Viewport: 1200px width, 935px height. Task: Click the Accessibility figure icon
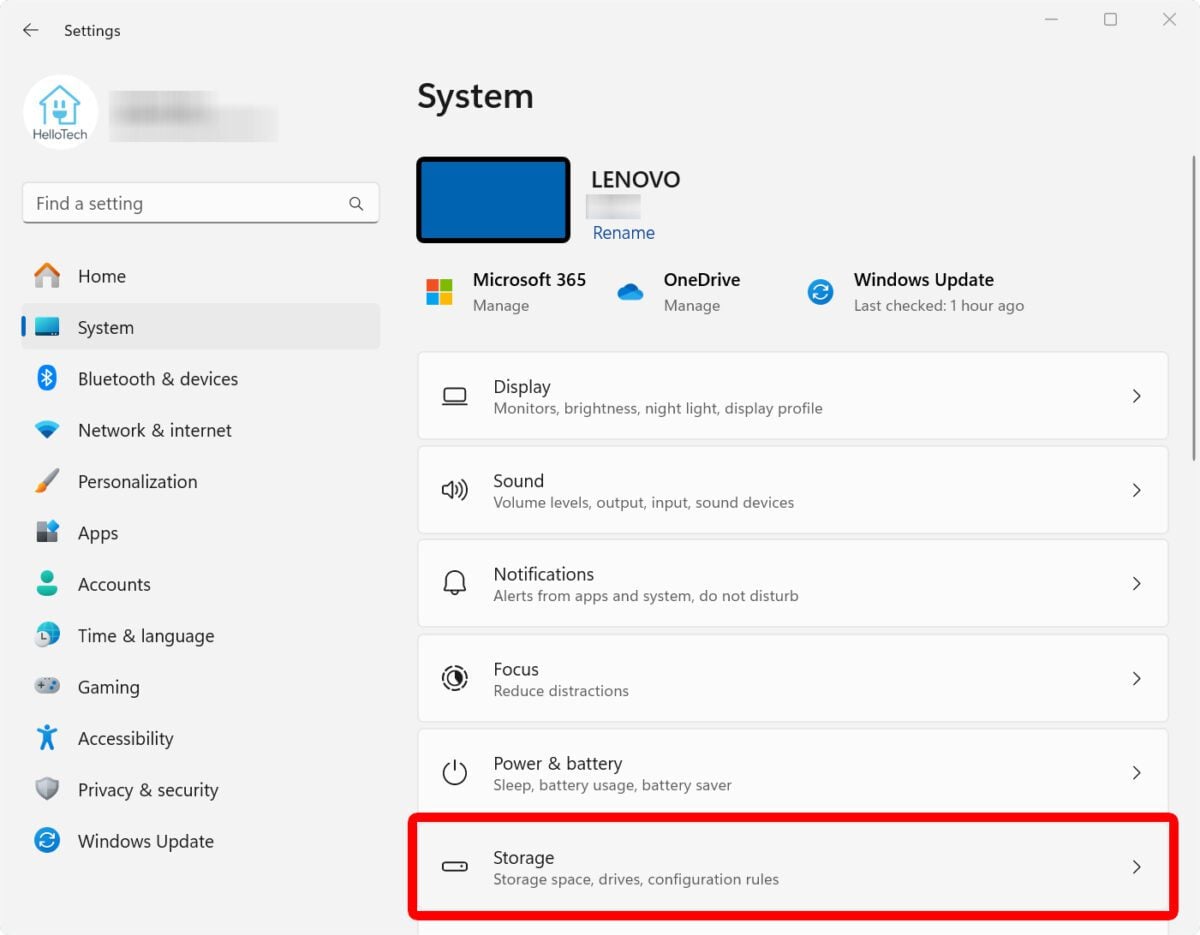(x=48, y=738)
